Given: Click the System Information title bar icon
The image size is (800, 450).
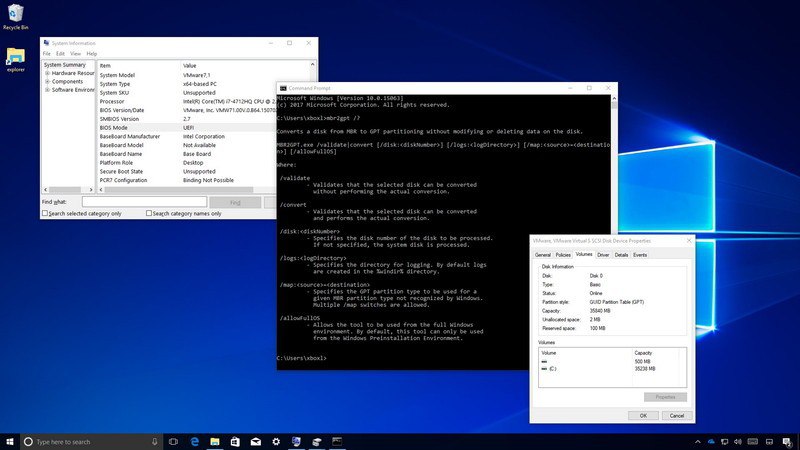Looking at the screenshot, I should coord(46,43).
